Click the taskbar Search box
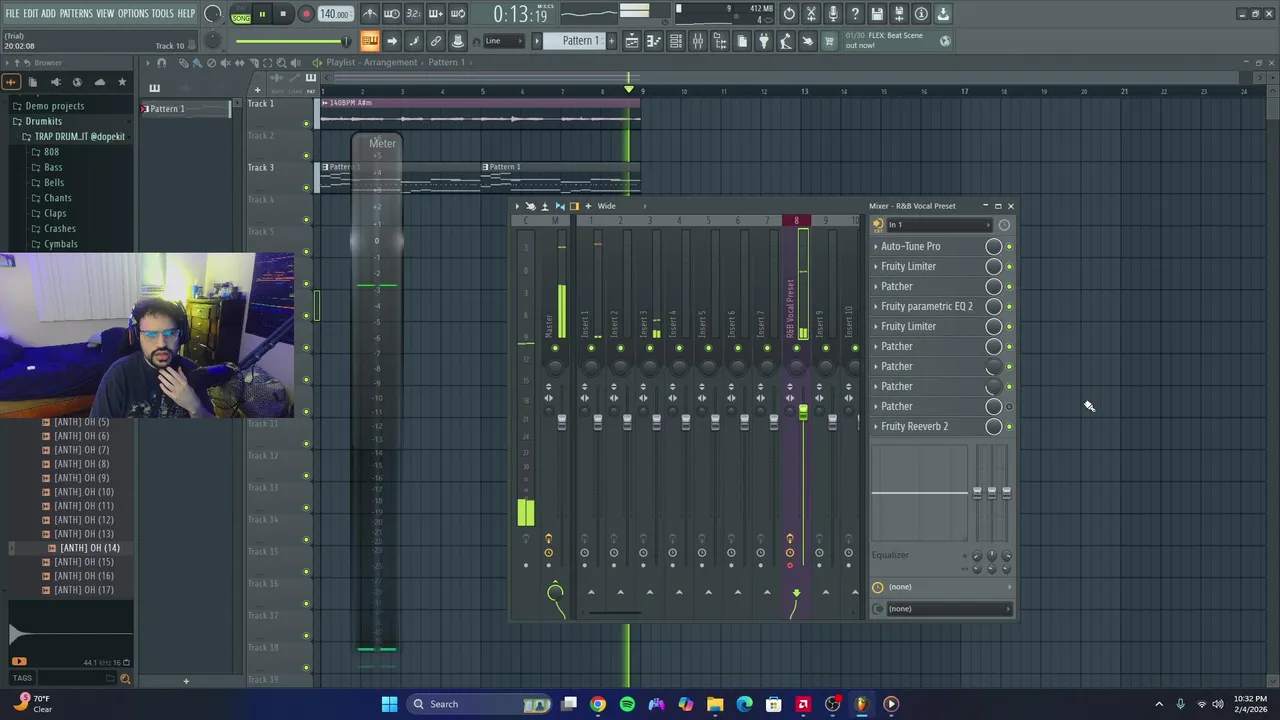The width and height of the screenshot is (1280, 720). (481, 704)
